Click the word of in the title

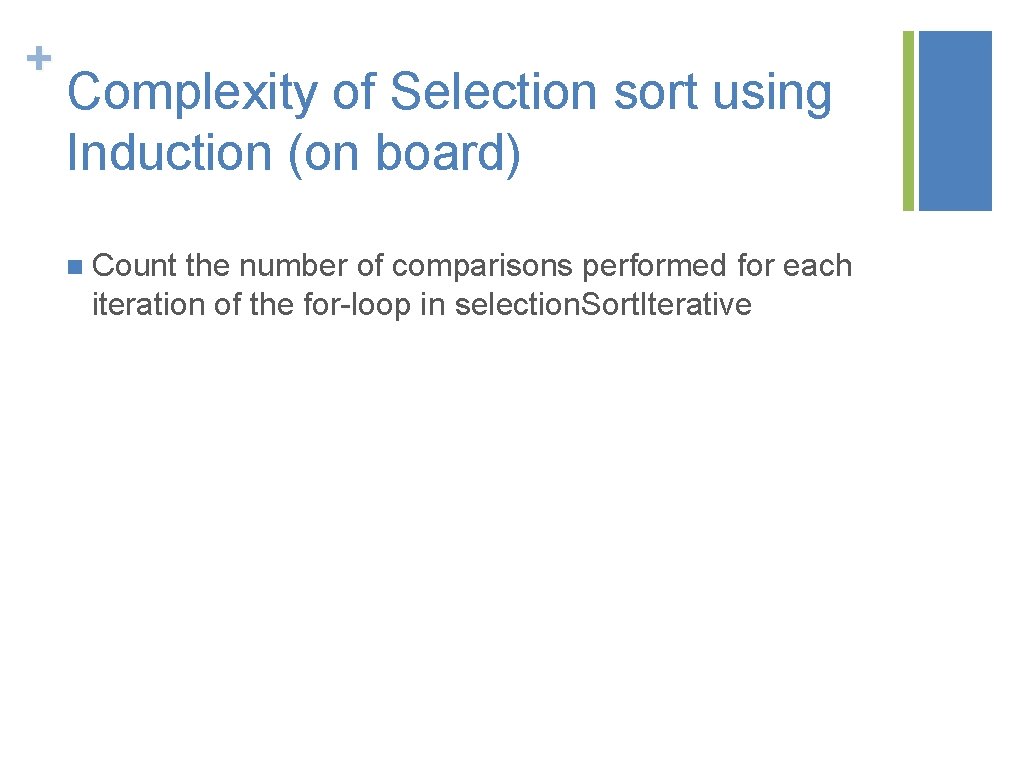[x=354, y=93]
